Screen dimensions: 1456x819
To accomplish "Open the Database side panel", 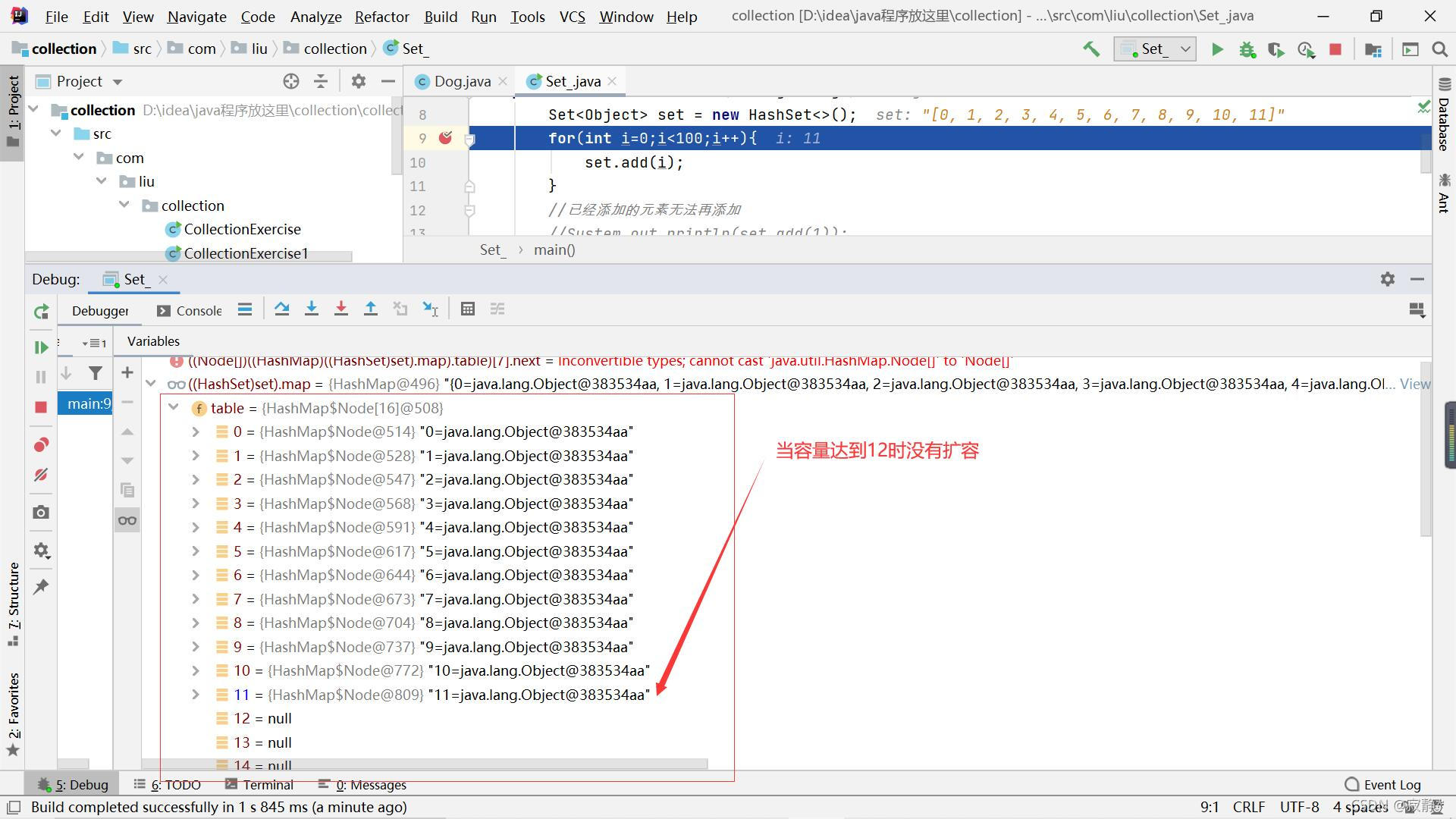I will 1444,115.
